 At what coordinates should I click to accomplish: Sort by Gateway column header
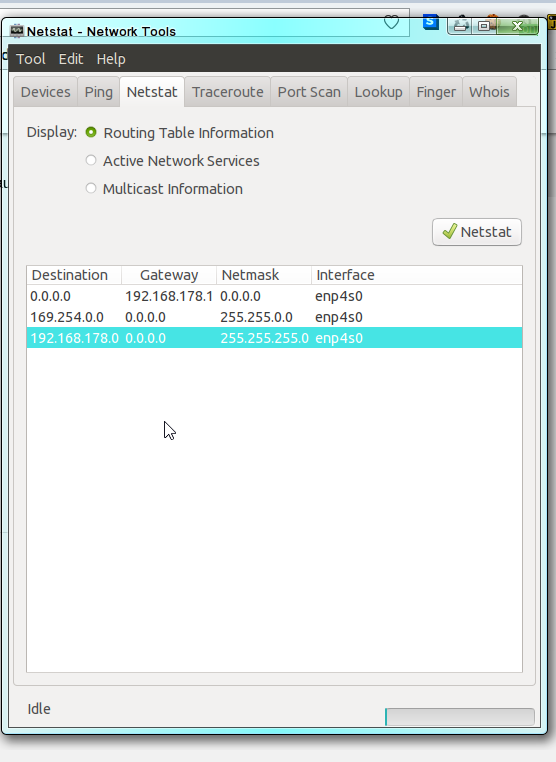pyautogui.click(x=169, y=275)
